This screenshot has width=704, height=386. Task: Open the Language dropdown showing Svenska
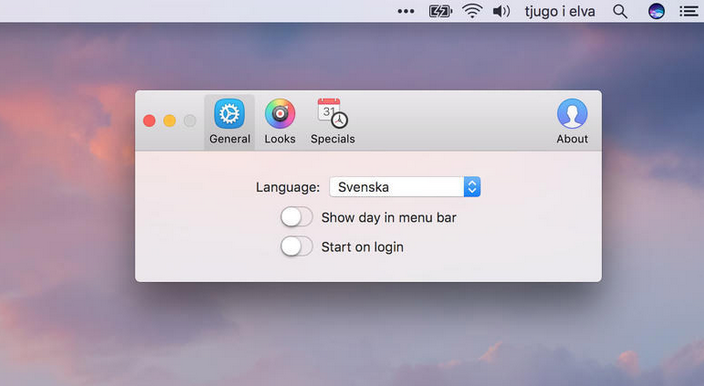tap(405, 187)
